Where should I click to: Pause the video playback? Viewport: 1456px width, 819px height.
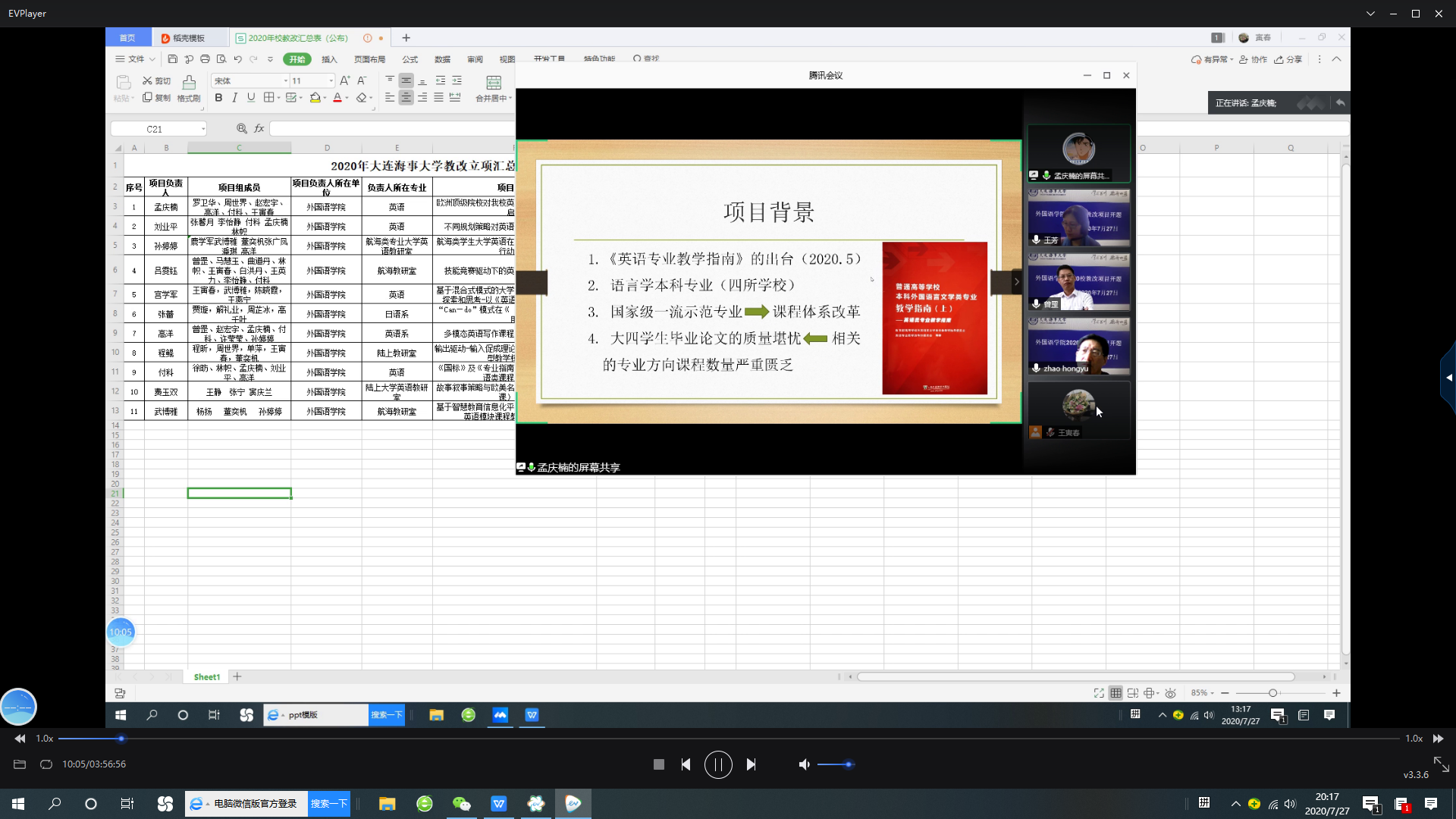(717, 764)
